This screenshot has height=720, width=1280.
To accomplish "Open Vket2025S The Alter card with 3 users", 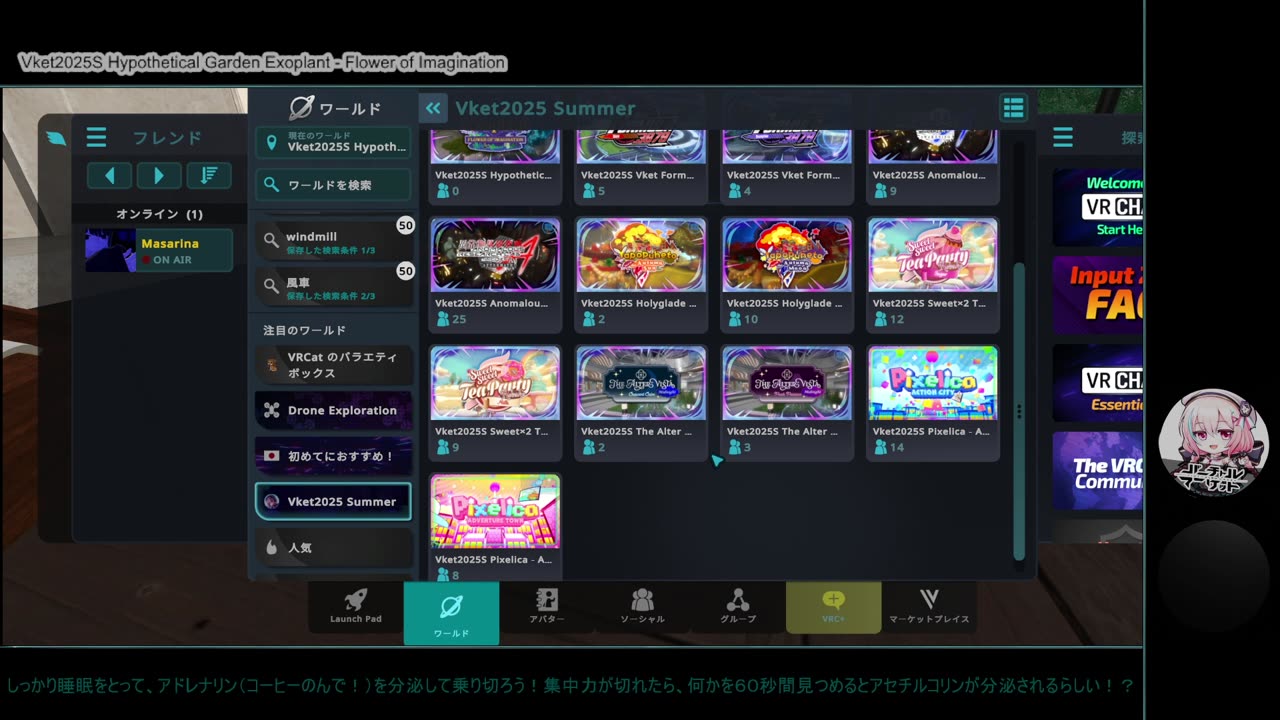I will pos(787,402).
